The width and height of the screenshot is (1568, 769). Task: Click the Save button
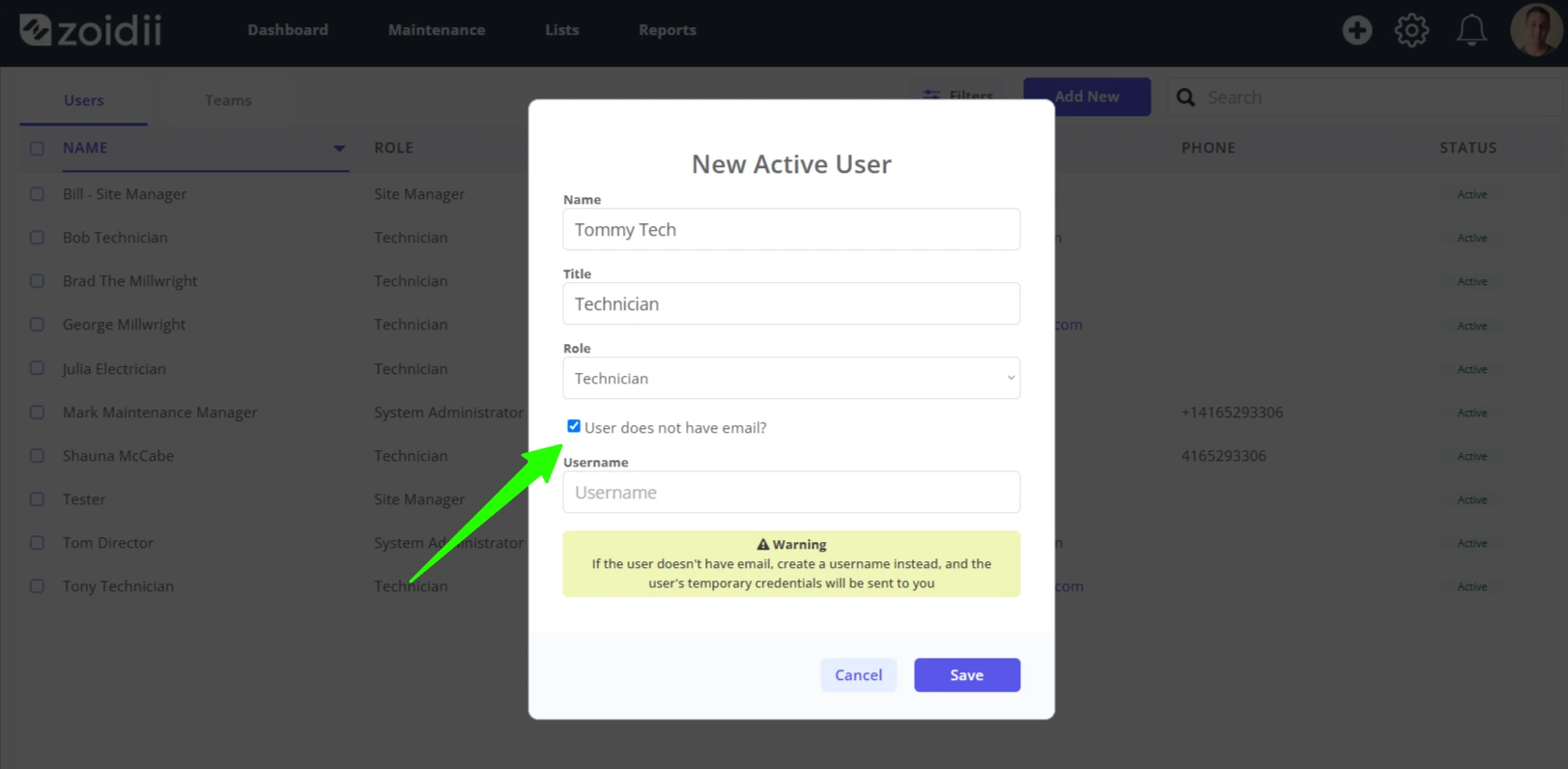967,675
